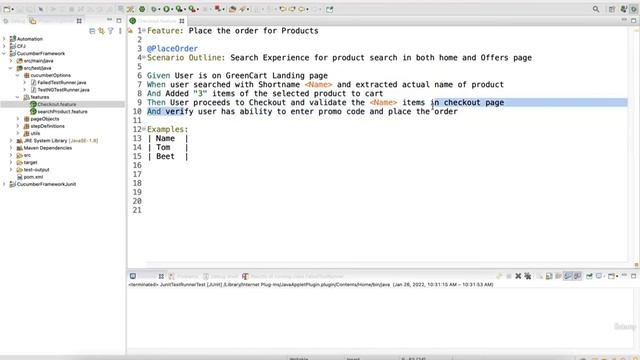Click the @PlaceOrder tag text
The height and width of the screenshot is (360, 640).
(x=172, y=49)
